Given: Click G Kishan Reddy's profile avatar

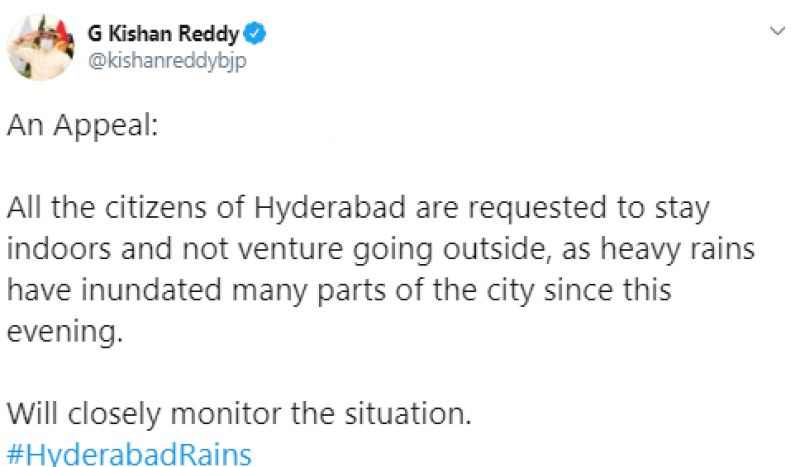Looking at the screenshot, I should click(x=42, y=46).
